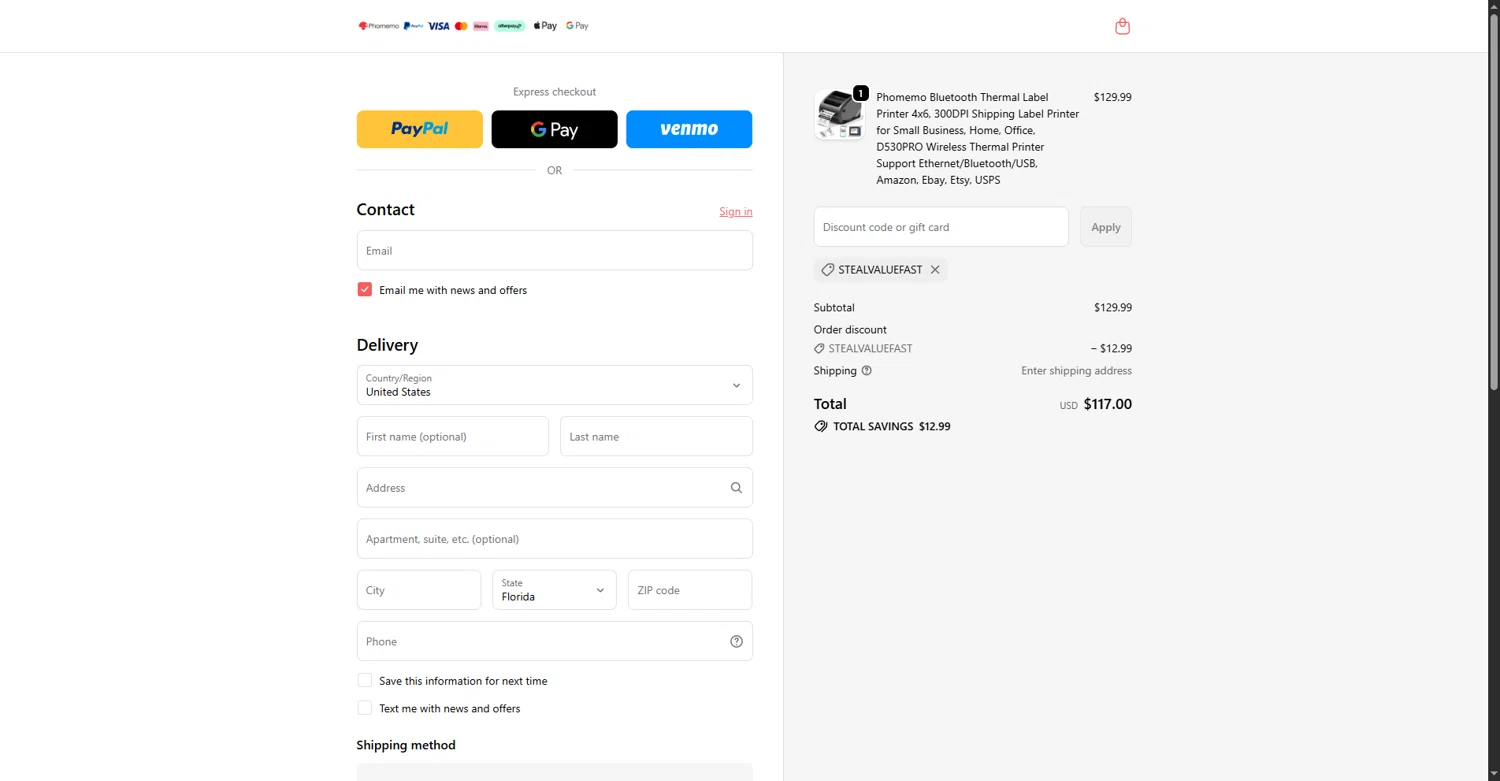Click the search magnifier in Address field
Viewport: 1500px width, 781px height.
click(736, 488)
